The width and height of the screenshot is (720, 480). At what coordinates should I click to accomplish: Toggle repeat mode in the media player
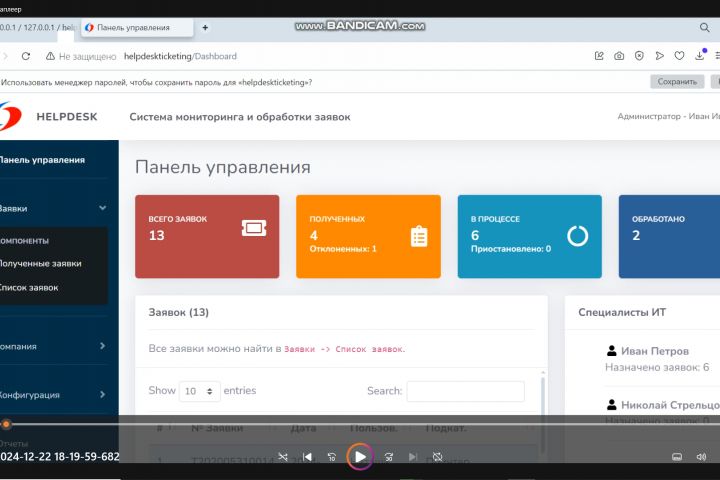pos(438,457)
